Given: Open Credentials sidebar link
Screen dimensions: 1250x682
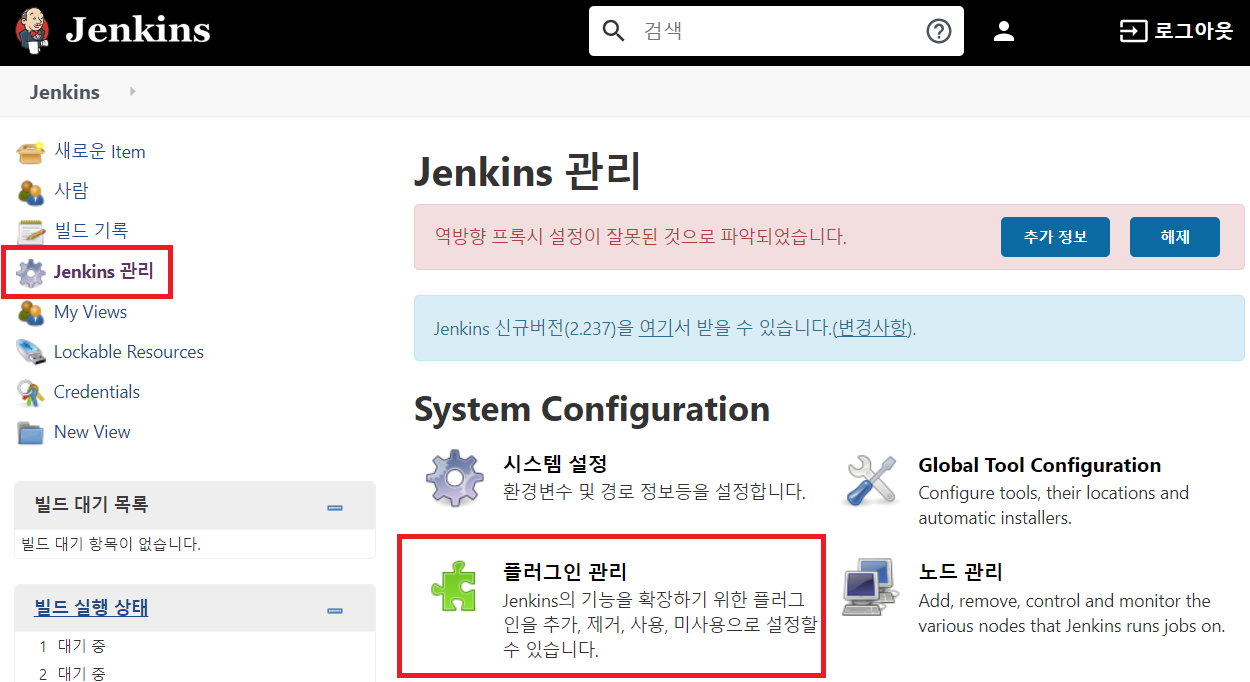Looking at the screenshot, I should pos(97,392).
